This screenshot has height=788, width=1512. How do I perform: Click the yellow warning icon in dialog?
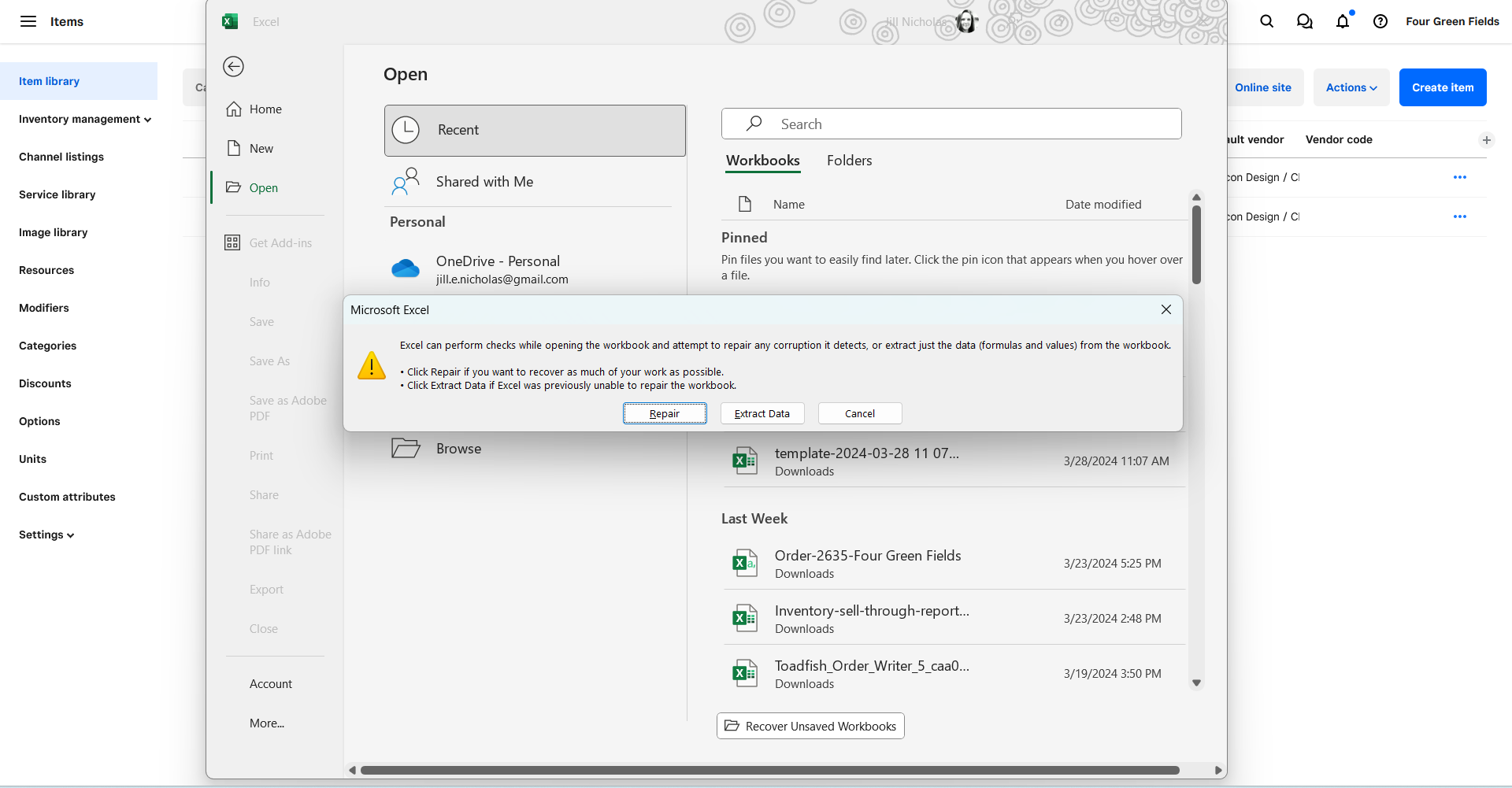[372, 365]
